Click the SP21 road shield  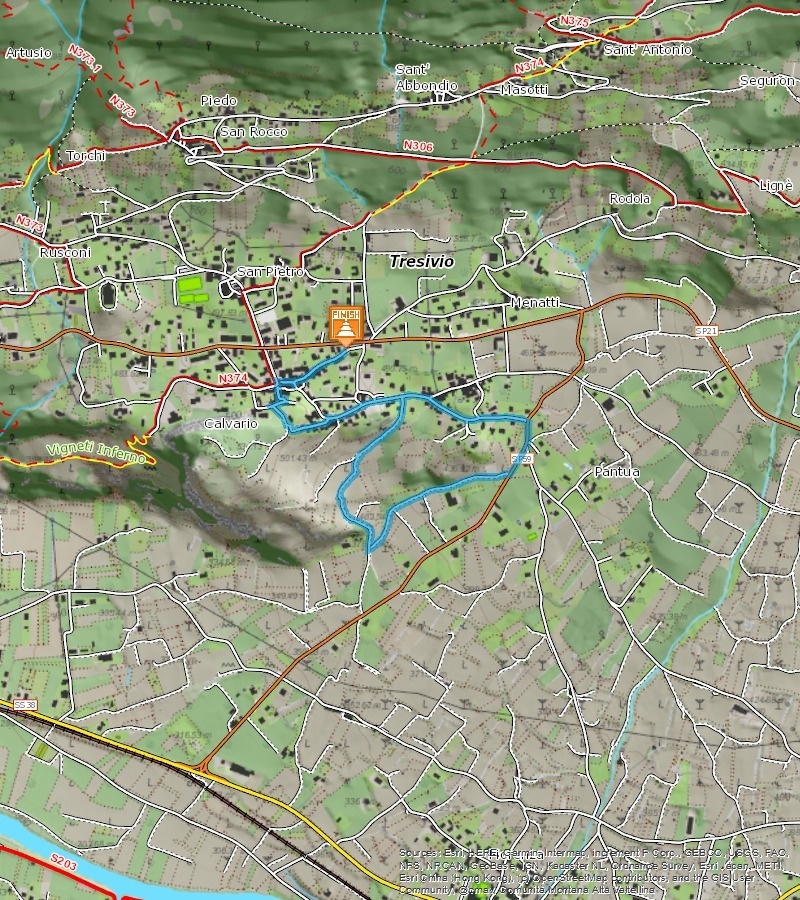706,330
